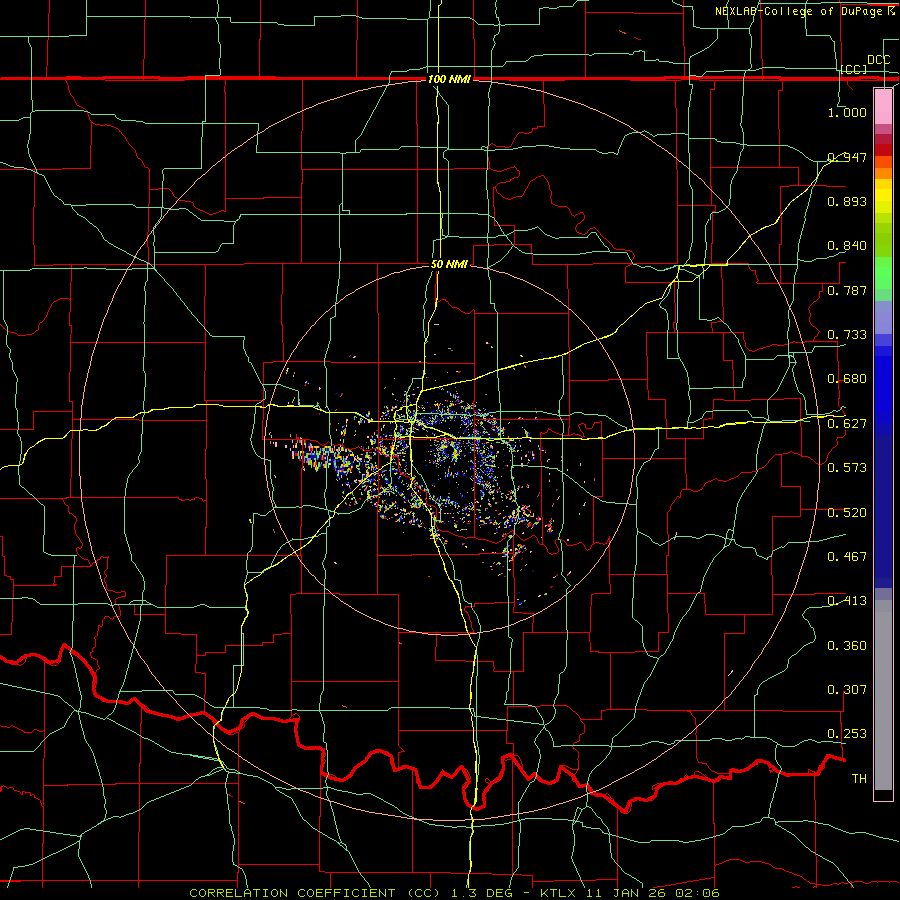This screenshot has height=900, width=900.
Task: Click the DCC label above the color scale
Action: [879, 60]
